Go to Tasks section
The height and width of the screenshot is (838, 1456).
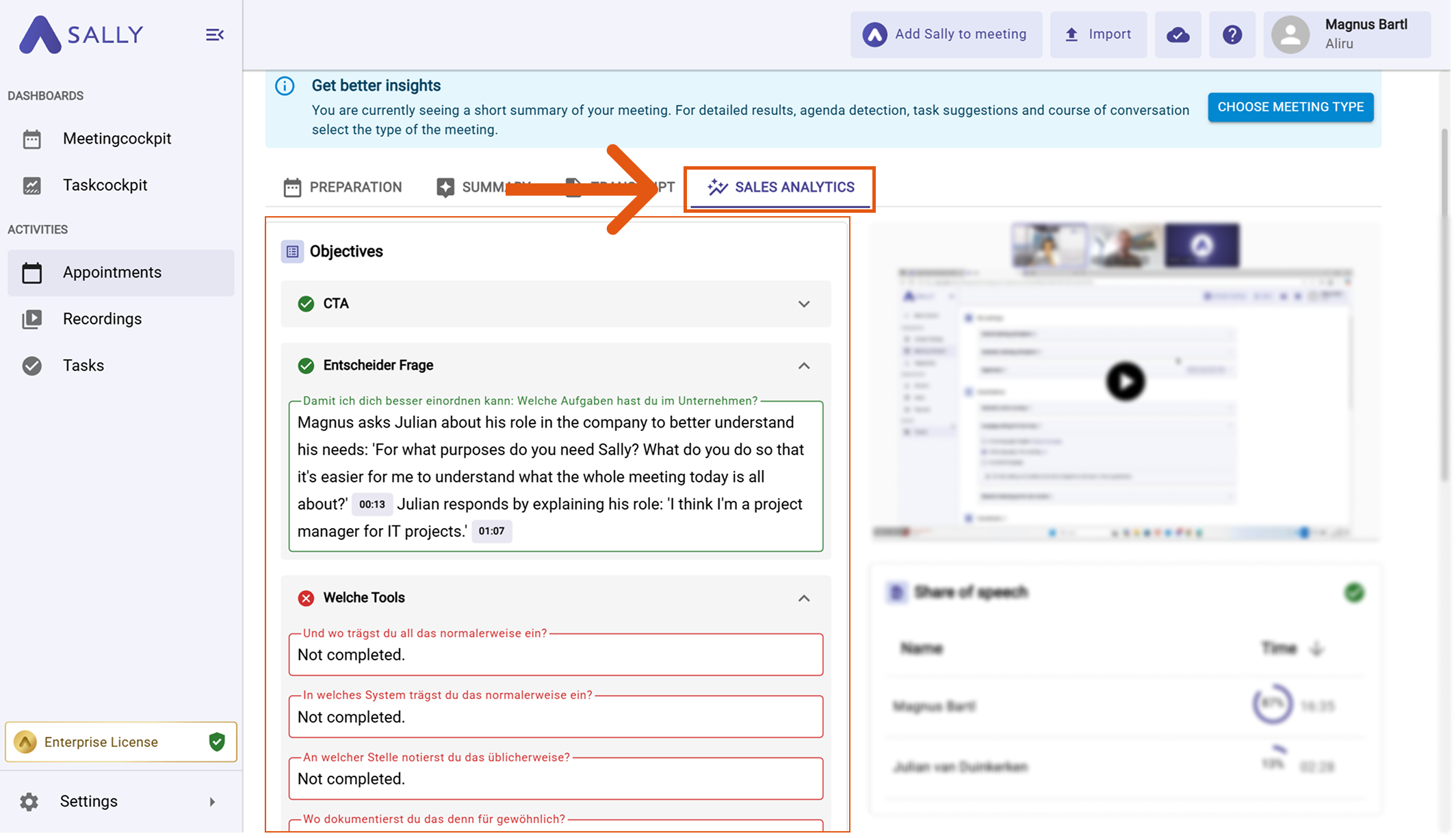click(x=121, y=365)
